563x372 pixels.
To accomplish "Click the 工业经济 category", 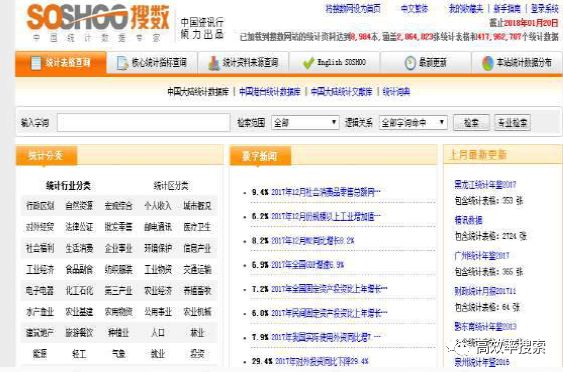I will (40, 269).
